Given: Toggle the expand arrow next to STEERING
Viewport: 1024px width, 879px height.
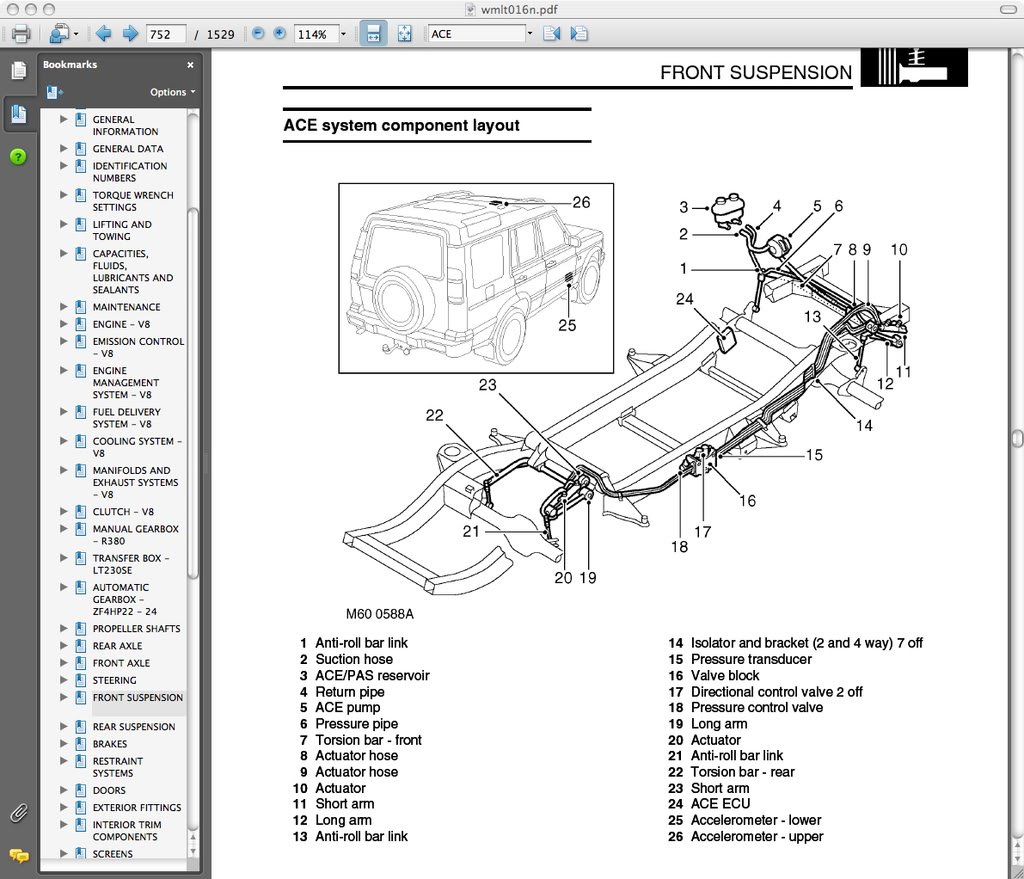Looking at the screenshot, I should click(65, 680).
